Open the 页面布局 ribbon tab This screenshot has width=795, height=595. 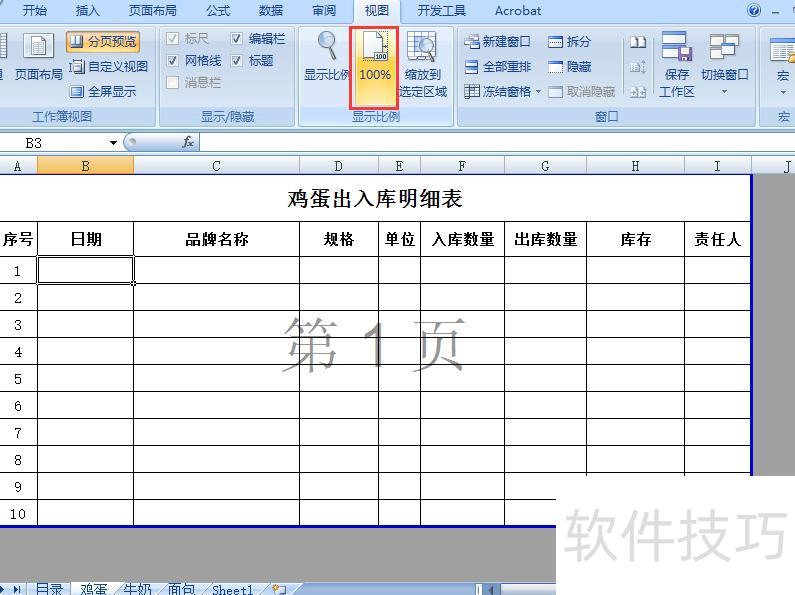(153, 11)
